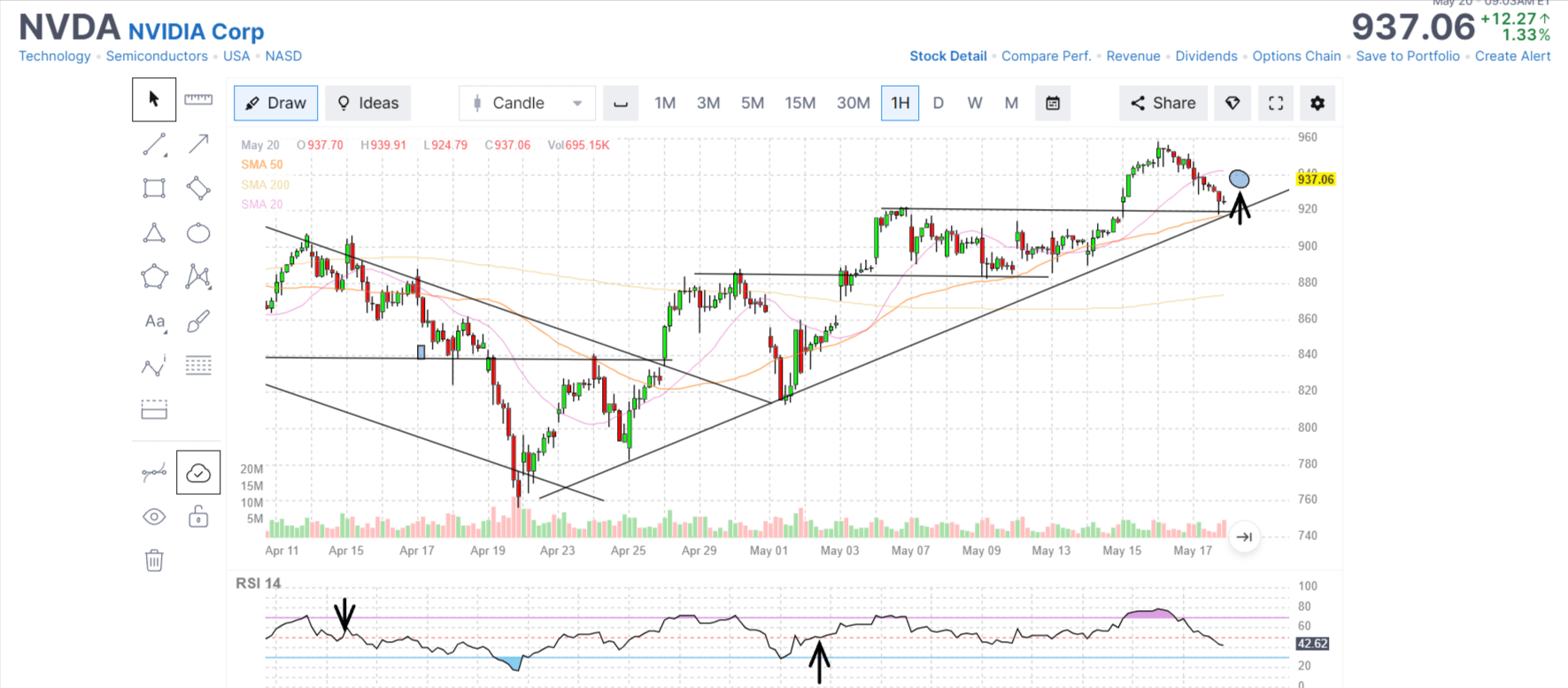Select the ellipse drawing tool
The width and height of the screenshot is (1568, 688).
[198, 233]
